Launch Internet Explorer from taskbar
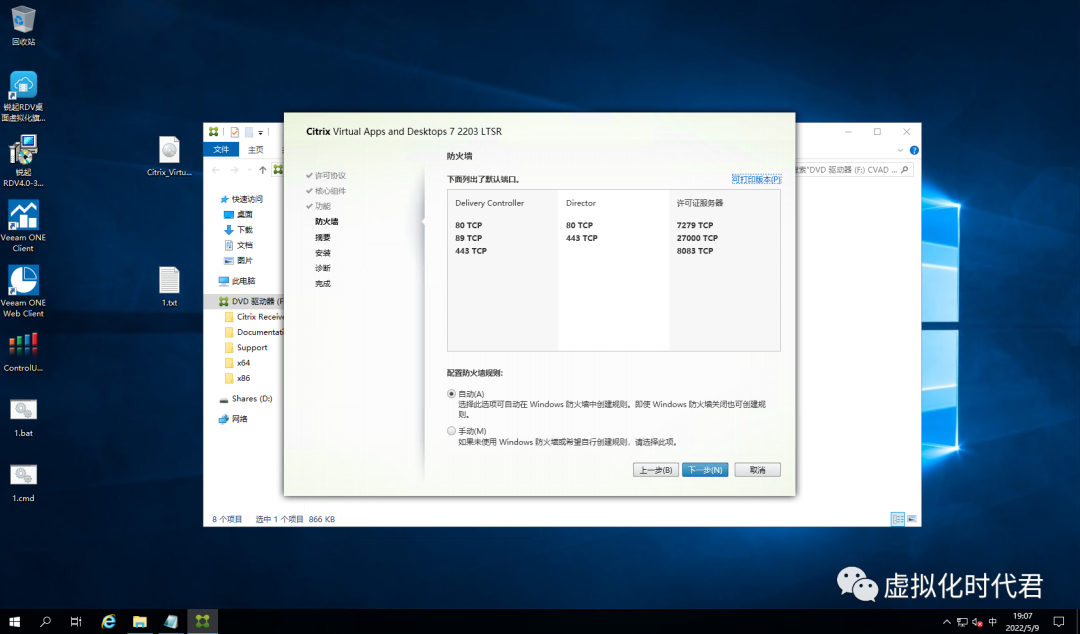The width and height of the screenshot is (1080, 634). tap(108, 622)
